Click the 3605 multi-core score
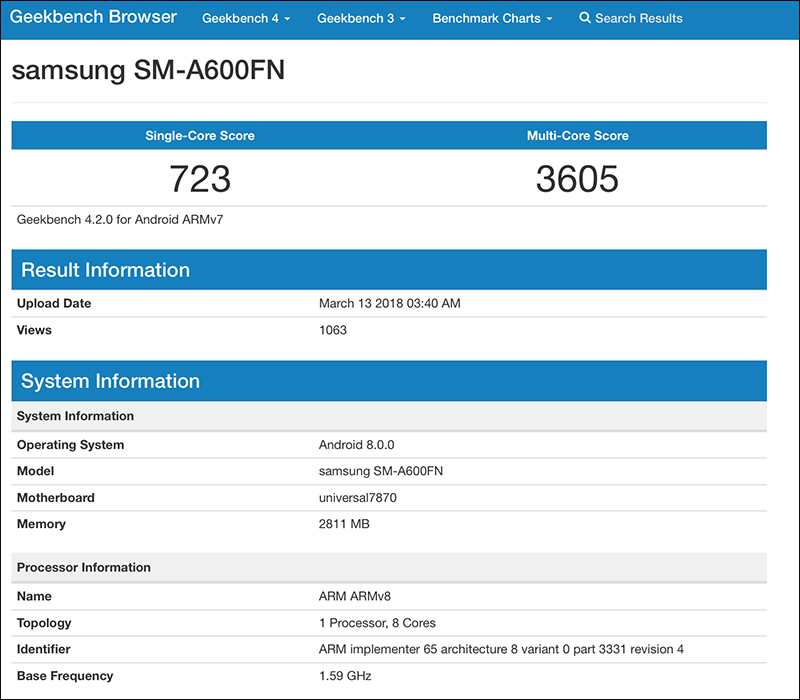 tap(578, 178)
